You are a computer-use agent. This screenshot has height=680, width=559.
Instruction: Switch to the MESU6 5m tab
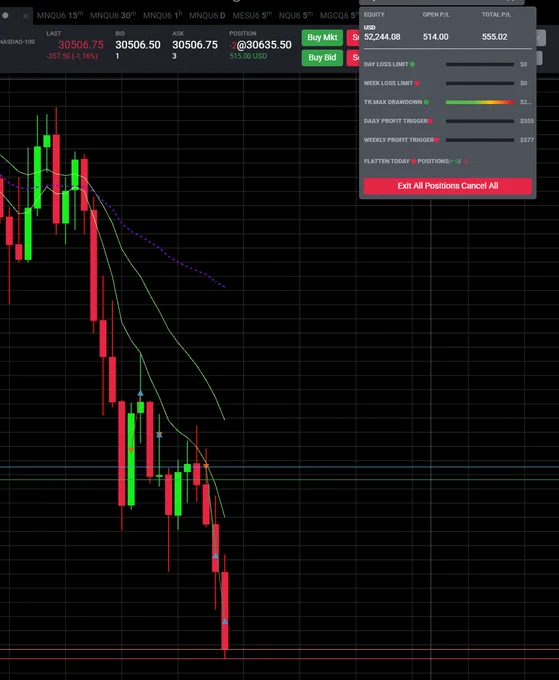[252, 15]
